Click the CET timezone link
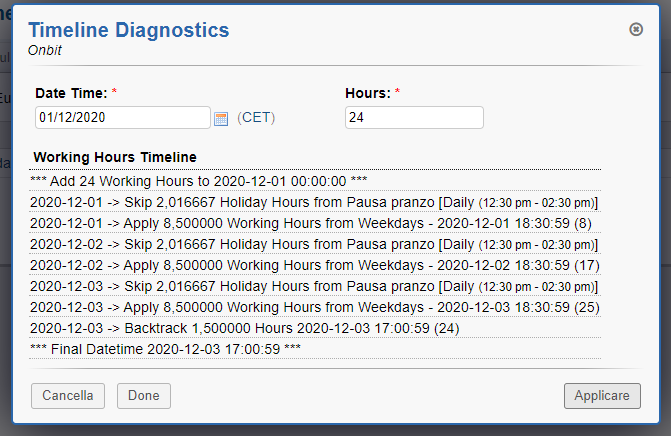 coord(257,118)
